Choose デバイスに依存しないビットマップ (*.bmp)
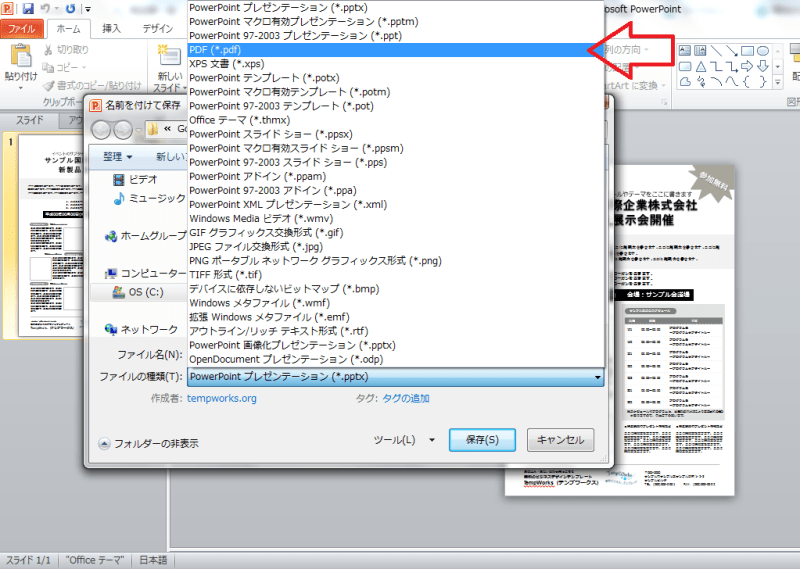Image resolution: width=800 pixels, height=569 pixels. point(396,289)
